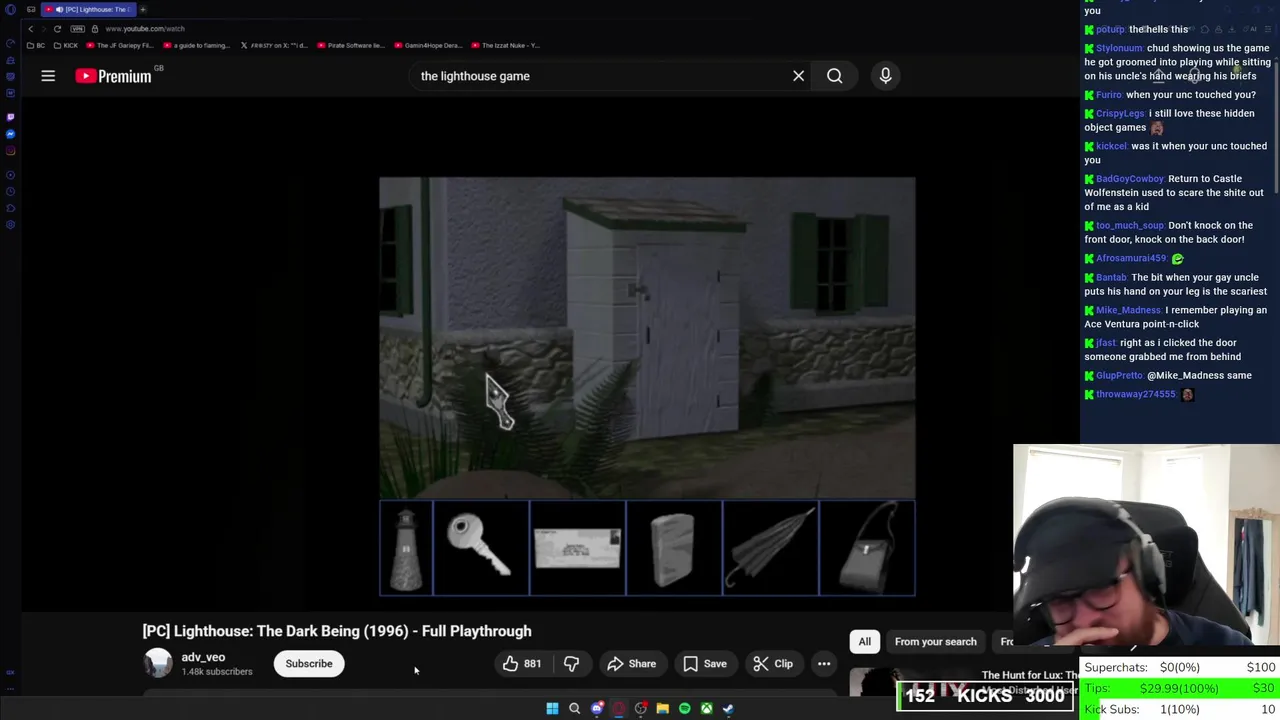
Task: Open Windows taskbar search
Action: click(574, 709)
